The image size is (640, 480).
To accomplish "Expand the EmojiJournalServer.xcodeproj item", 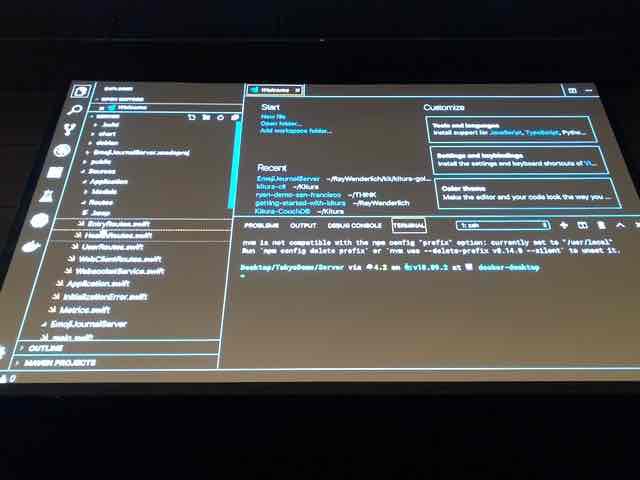I will (x=141, y=153).
